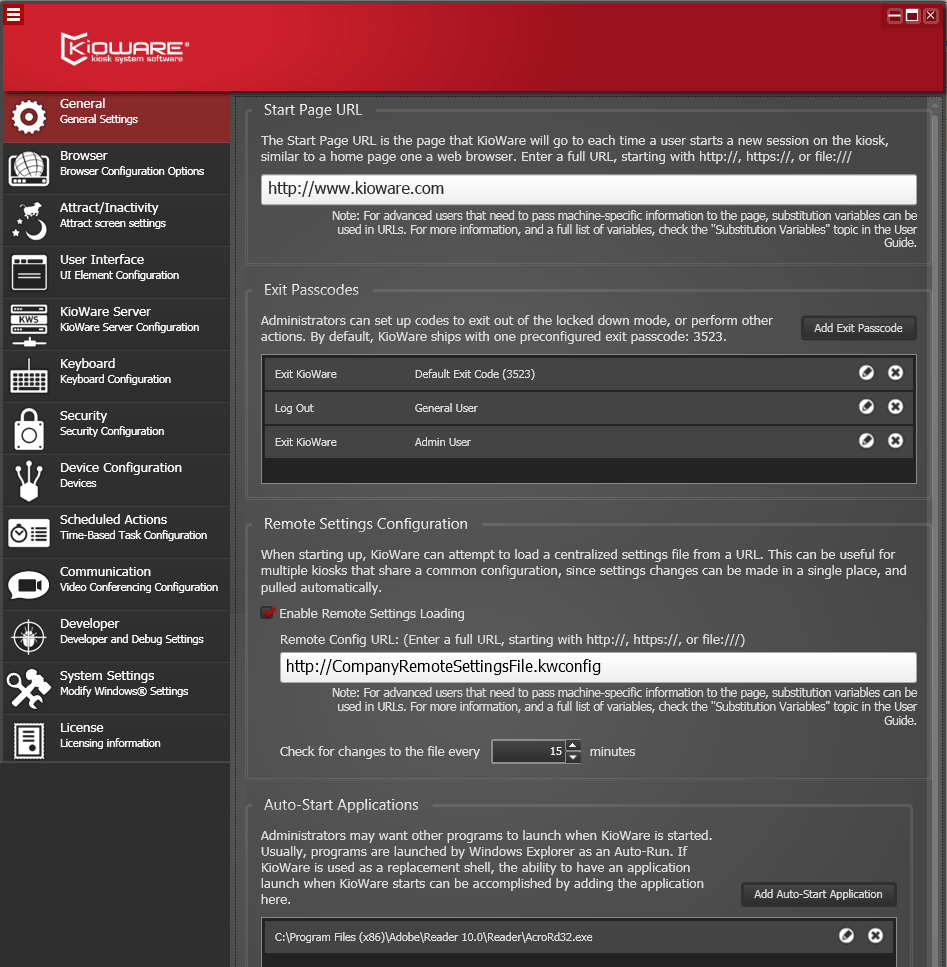The height and width of the screenshot is (967, 947).
Task: Edit the AcroRd32.exe auto-start entry
Action: 846,936
